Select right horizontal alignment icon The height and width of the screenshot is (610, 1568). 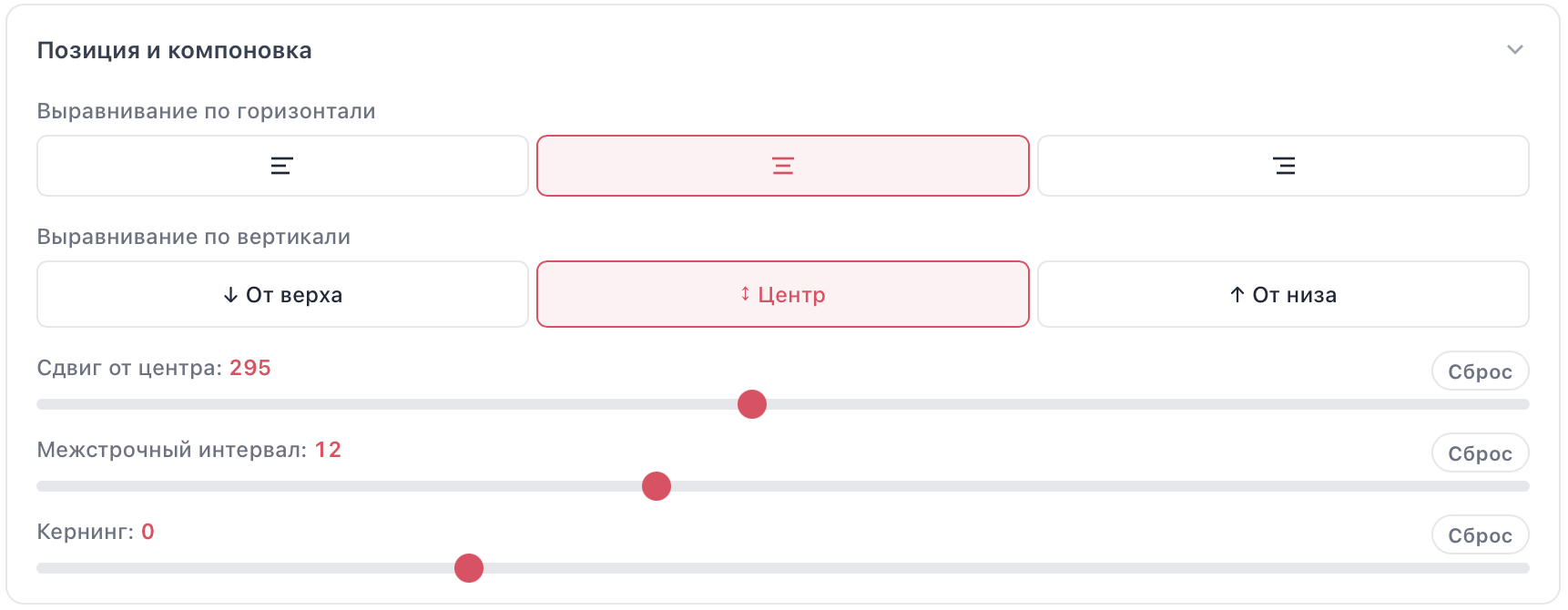[1284, 166]
